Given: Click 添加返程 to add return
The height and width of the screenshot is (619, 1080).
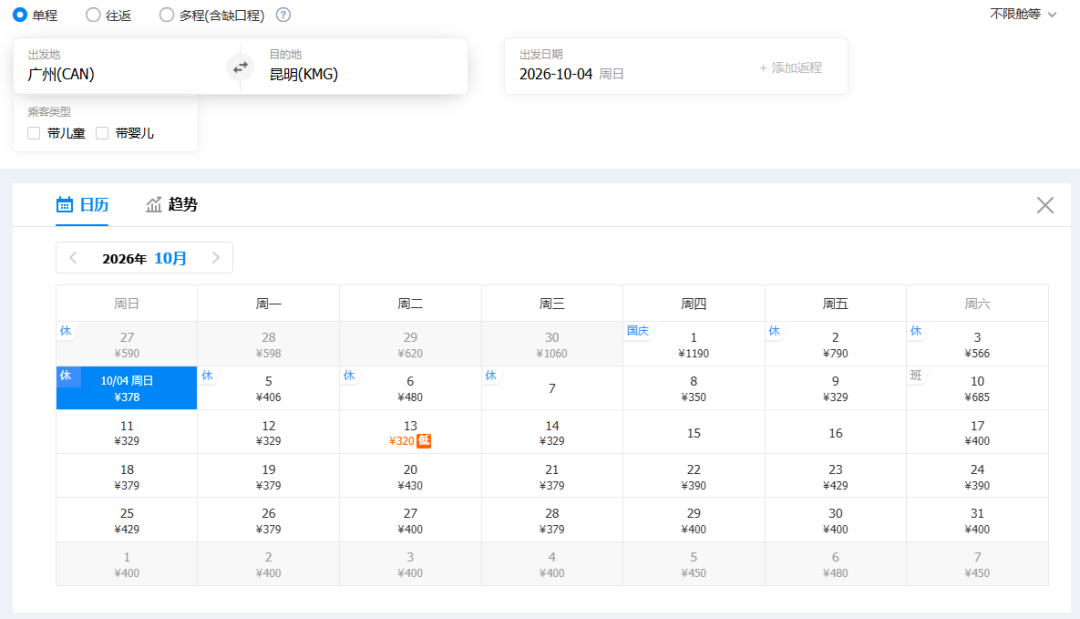Looking at the screenshot, I should pyautogui.click(x=790, y=67).
